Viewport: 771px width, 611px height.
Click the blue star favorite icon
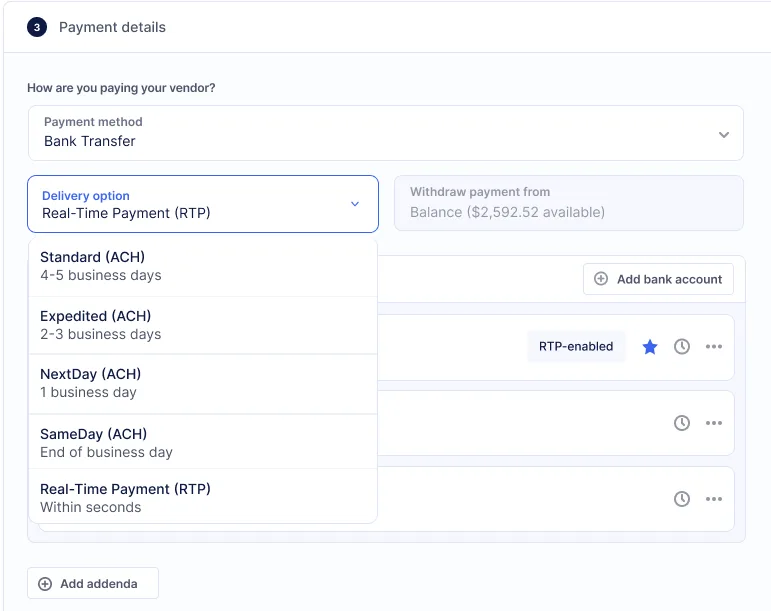[x=650, y=347]
